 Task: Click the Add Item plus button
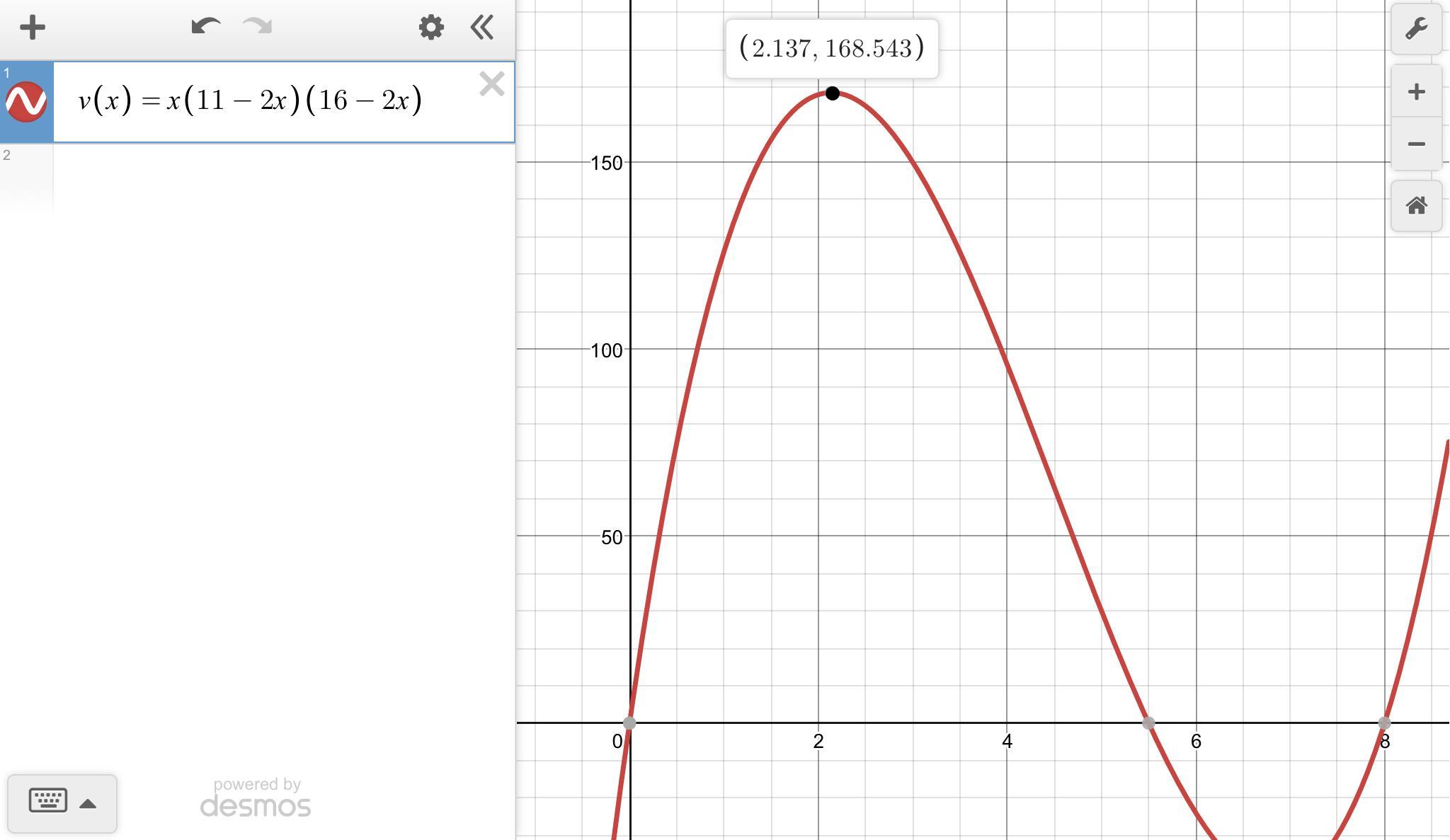tap(33, 28)
